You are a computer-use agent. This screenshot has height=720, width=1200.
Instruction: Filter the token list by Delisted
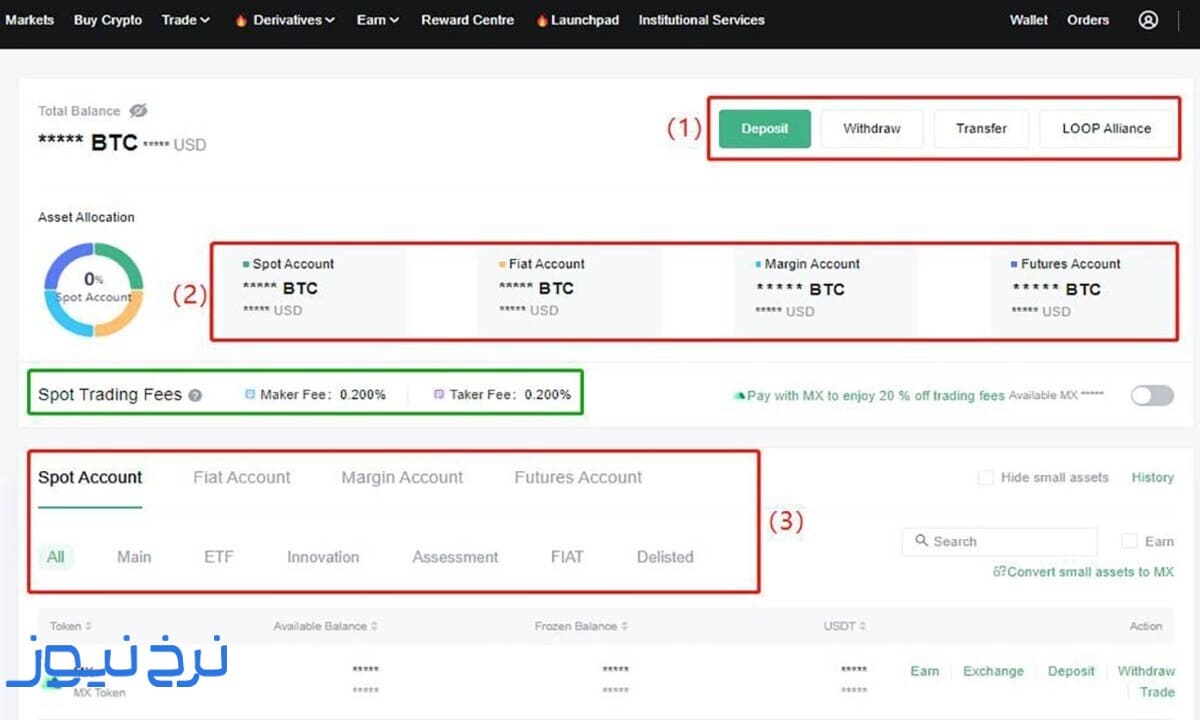(x=665, y=557)
